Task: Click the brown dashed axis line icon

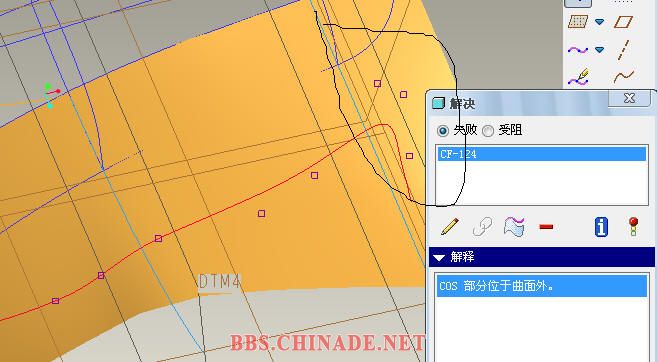Action: (x=623, y=50)
